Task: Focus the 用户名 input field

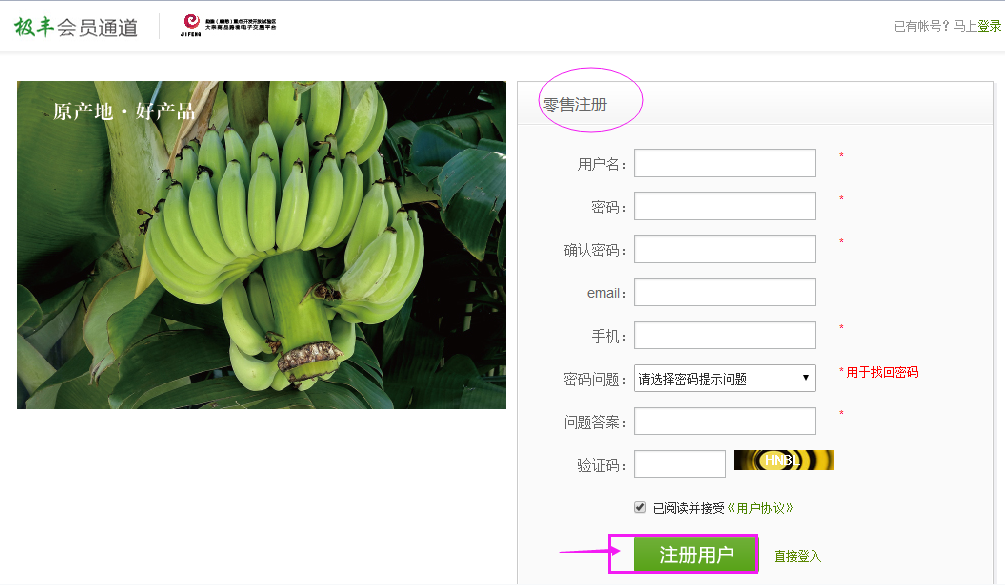Action: [x=724, y=163]
